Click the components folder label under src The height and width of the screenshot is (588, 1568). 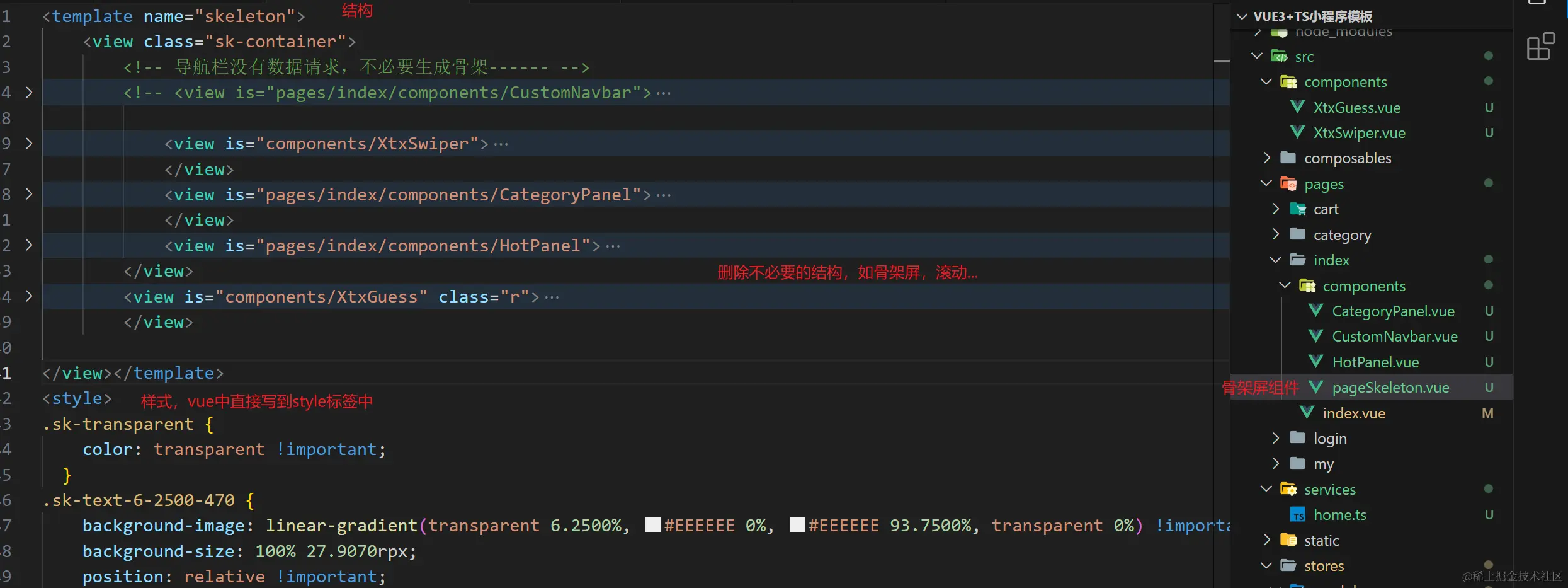point(1345,82)
